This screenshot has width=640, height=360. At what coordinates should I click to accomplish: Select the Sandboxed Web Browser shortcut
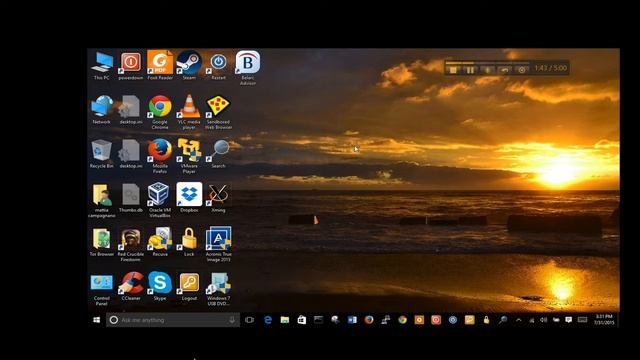click(218, 112)
